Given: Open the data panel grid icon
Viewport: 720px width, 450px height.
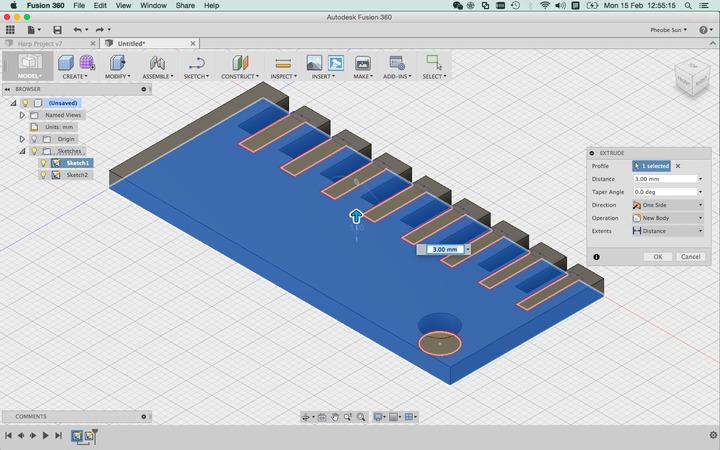Looking at the screenshot, I should (x=10, y=30).
